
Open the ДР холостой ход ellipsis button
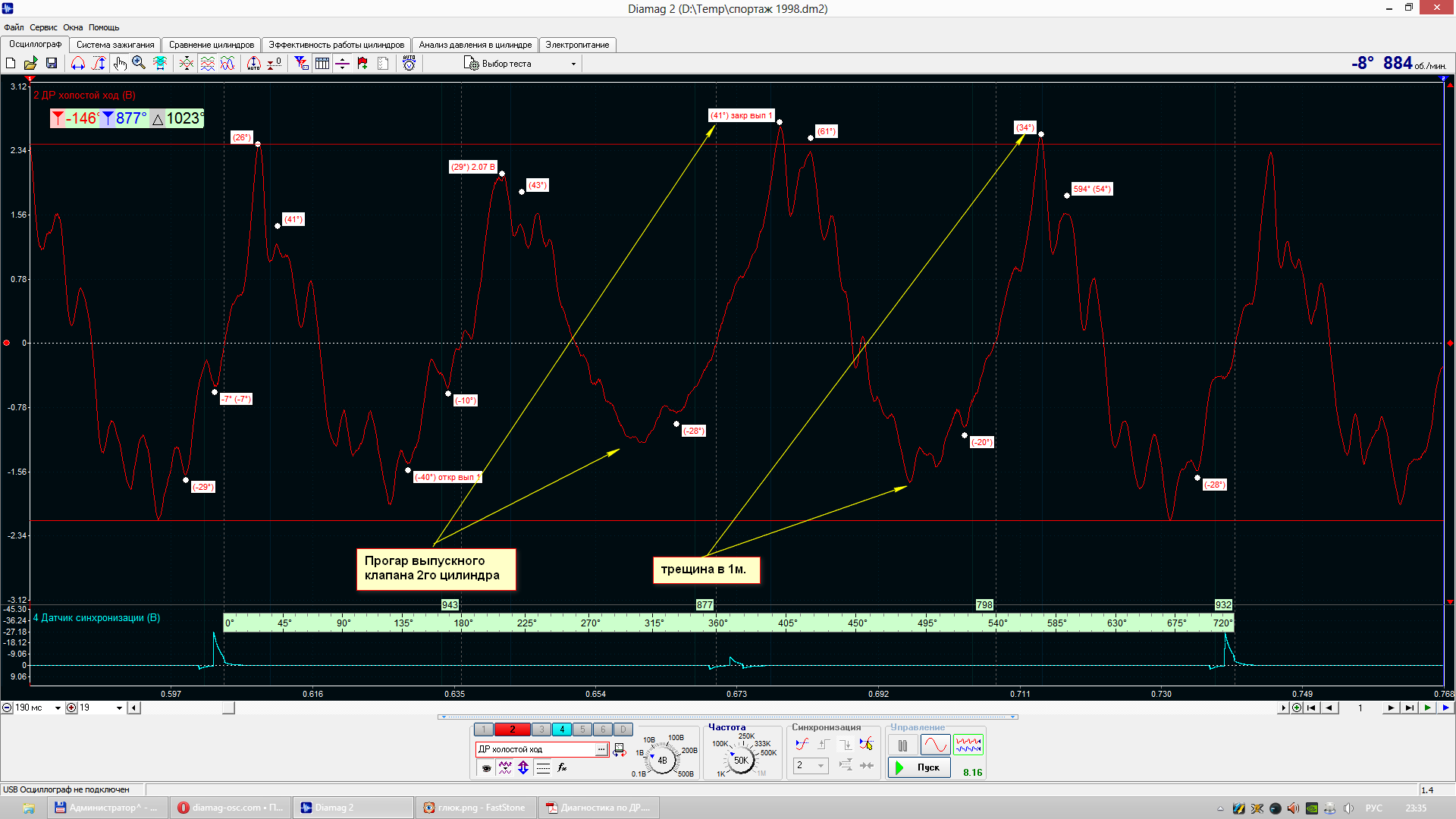(601, 749)
